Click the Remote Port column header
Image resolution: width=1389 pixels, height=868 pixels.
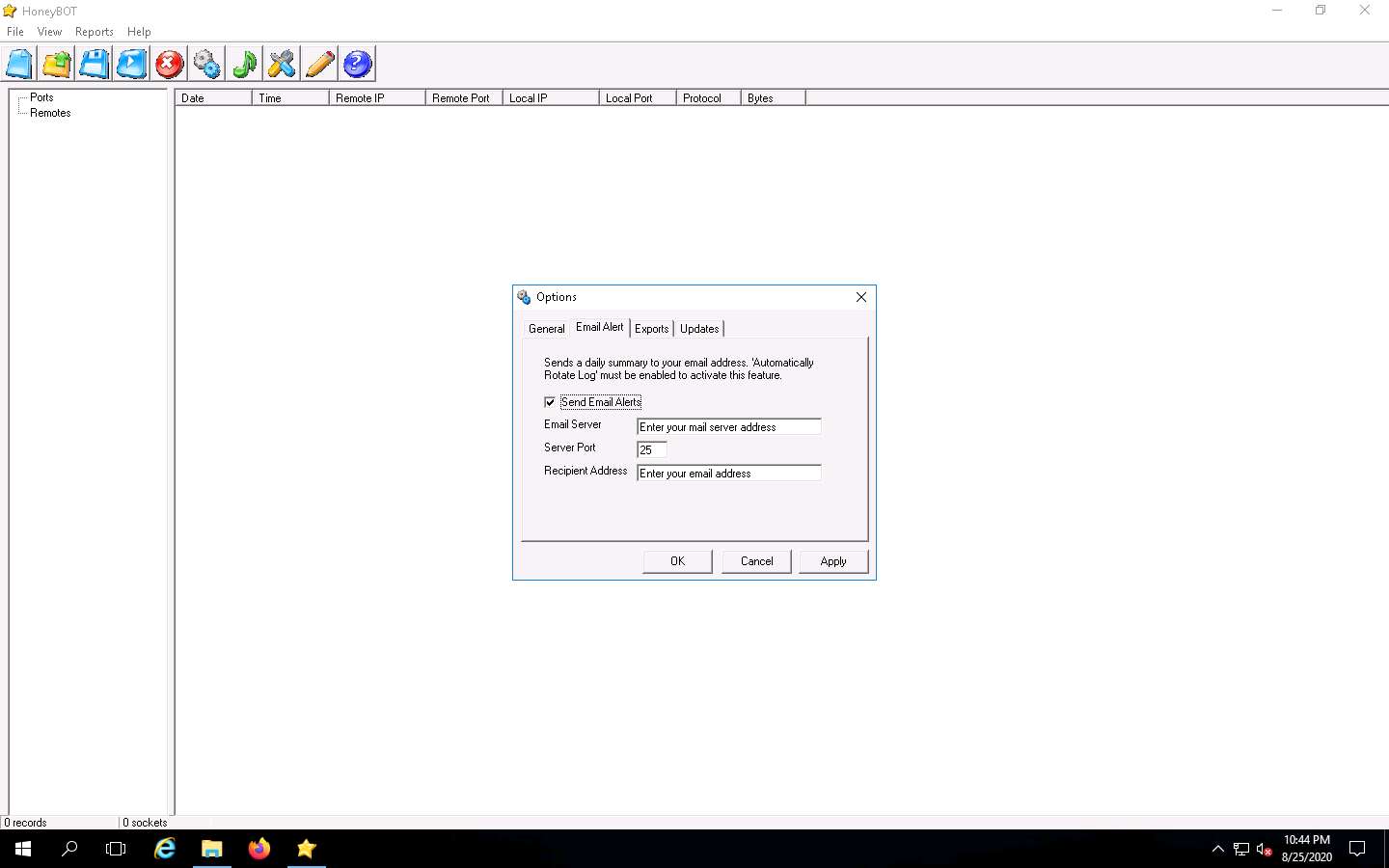click(x=464, y=98)
